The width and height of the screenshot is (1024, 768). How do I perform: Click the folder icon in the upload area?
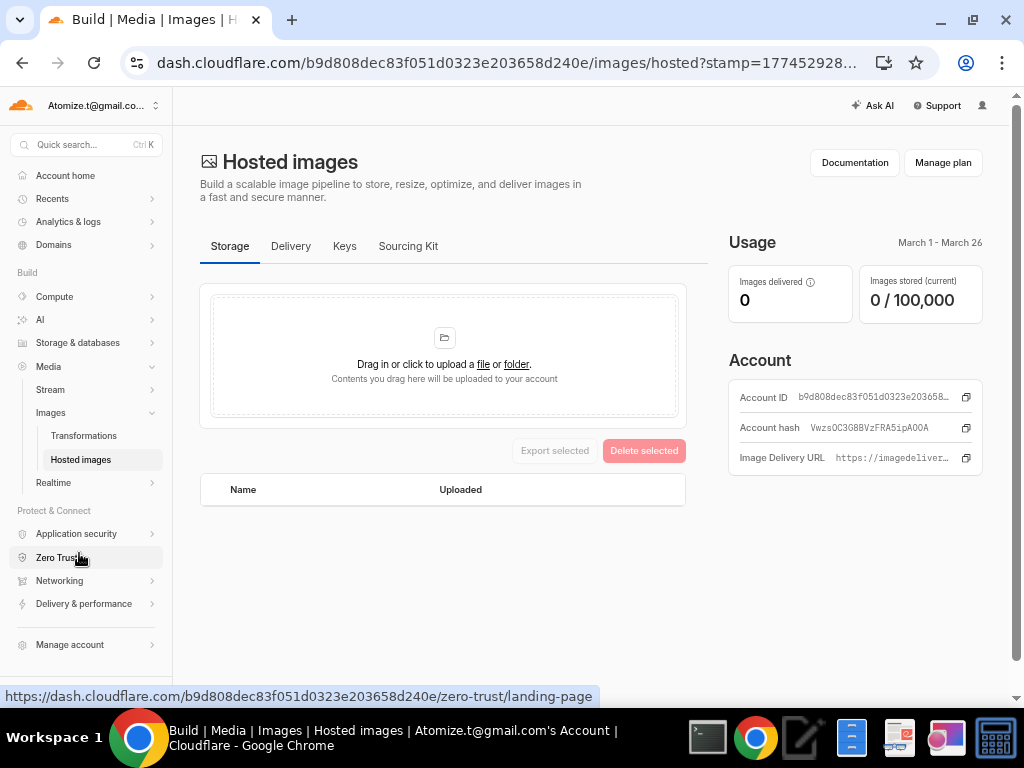point(444,337)
